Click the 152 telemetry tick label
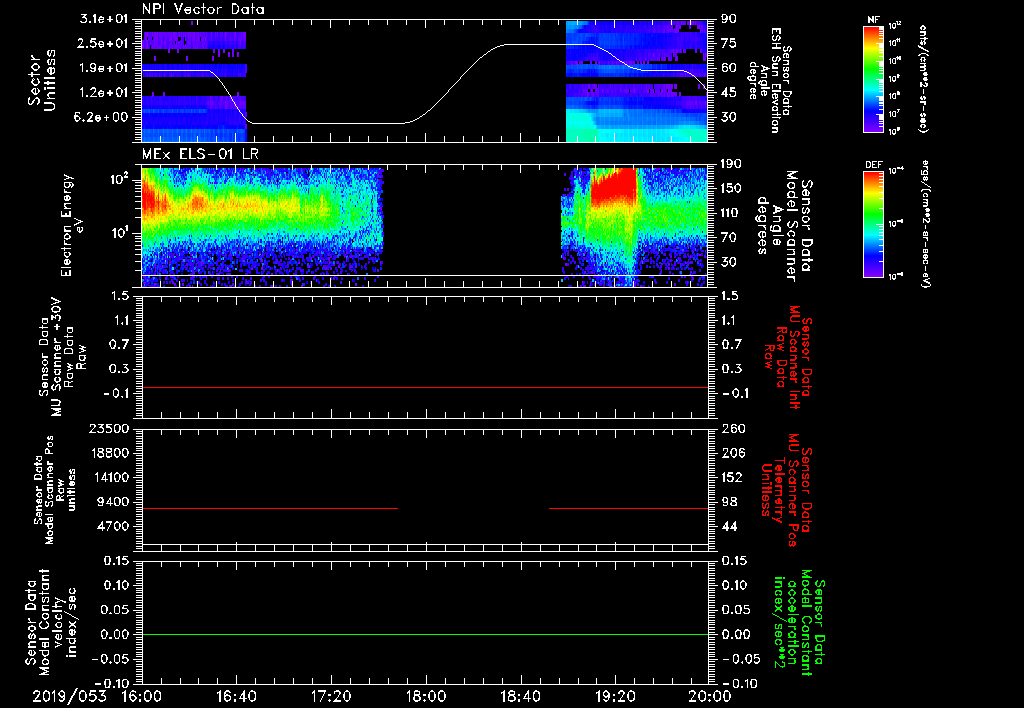The image size is (1024, 708). (x=731, y=477)
